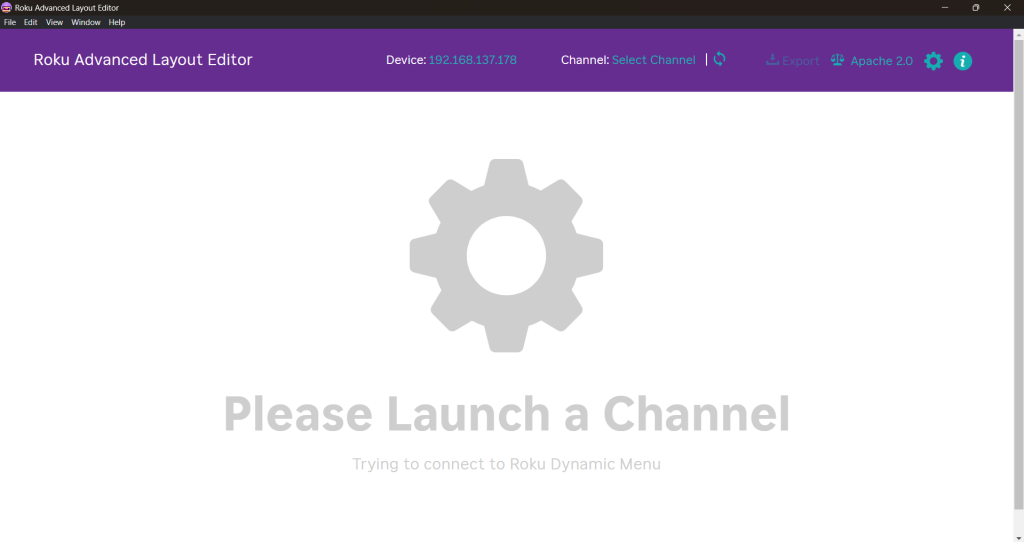Open the View menu
The height and width of the screenshot is (542, 1024).
point(54,22)
